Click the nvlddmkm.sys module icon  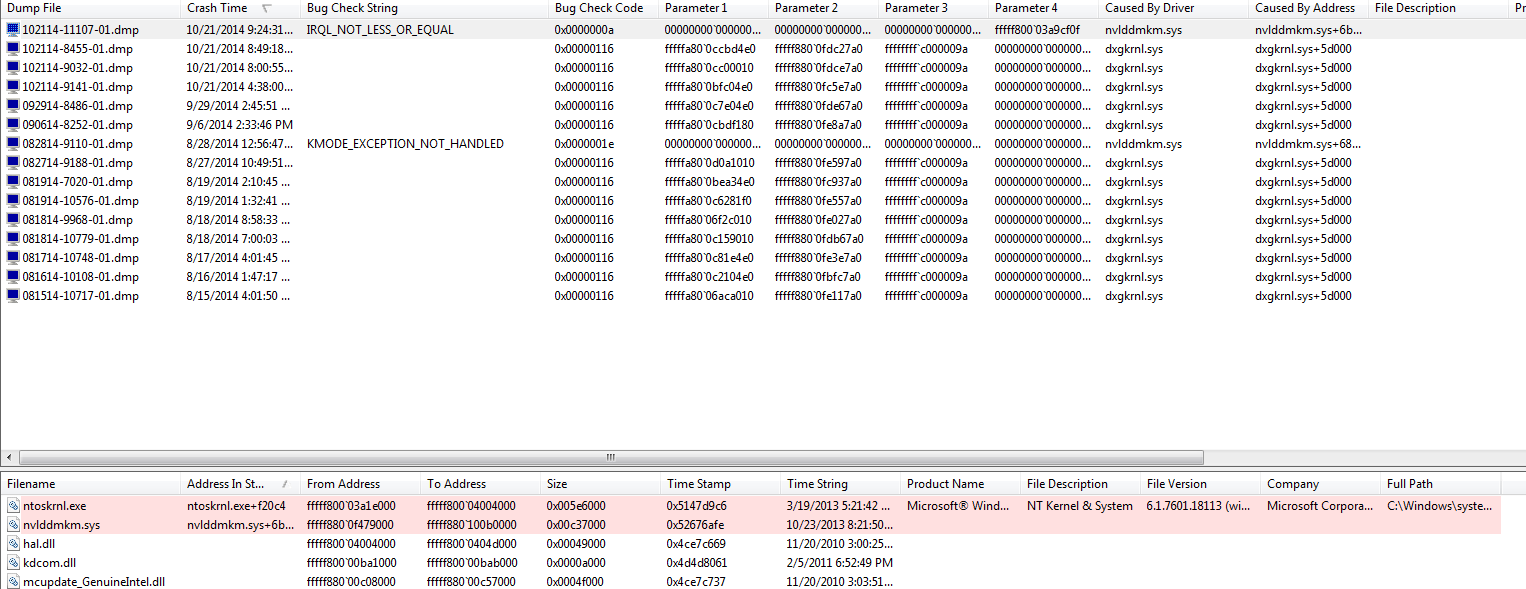point(13,525)
